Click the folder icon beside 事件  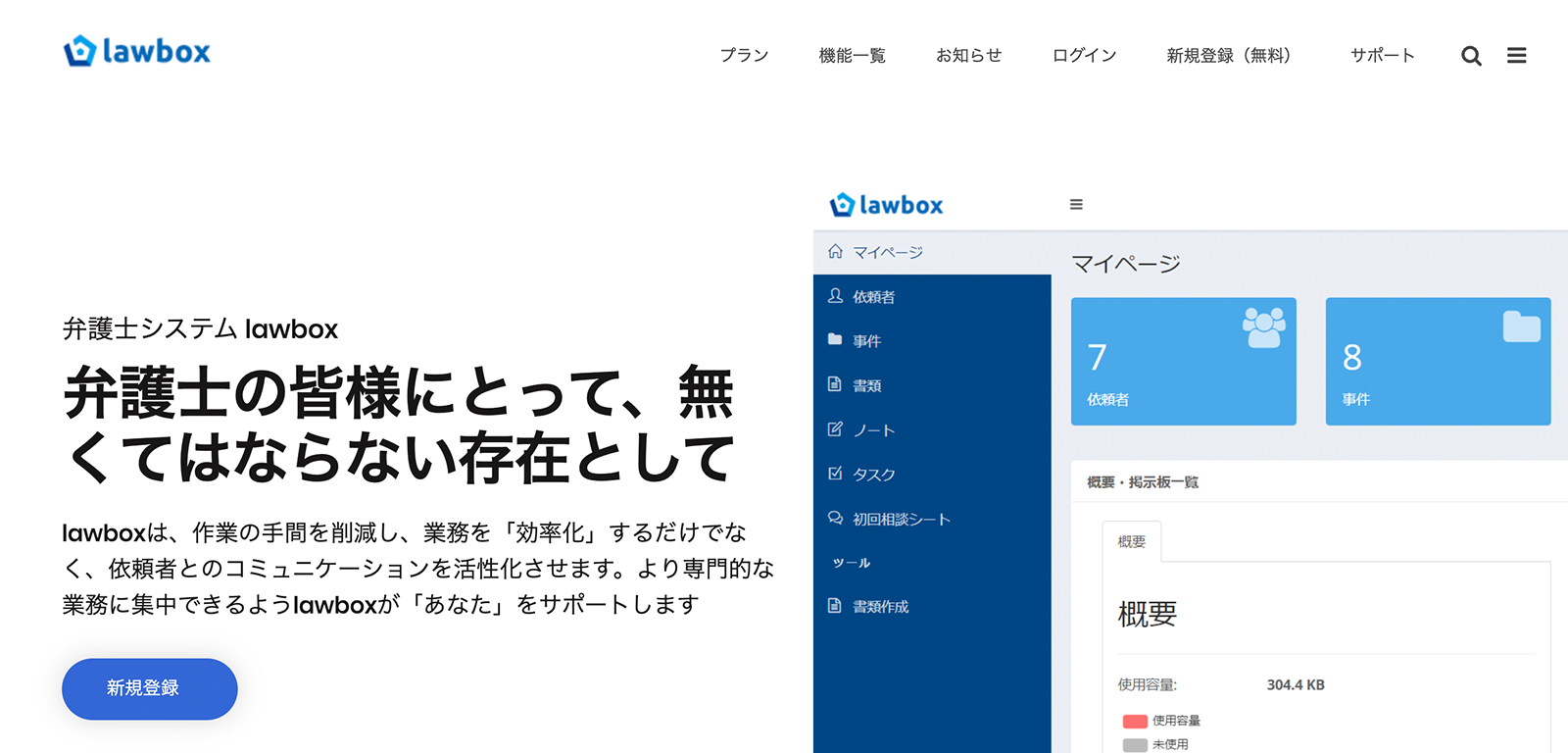(835, 339)
